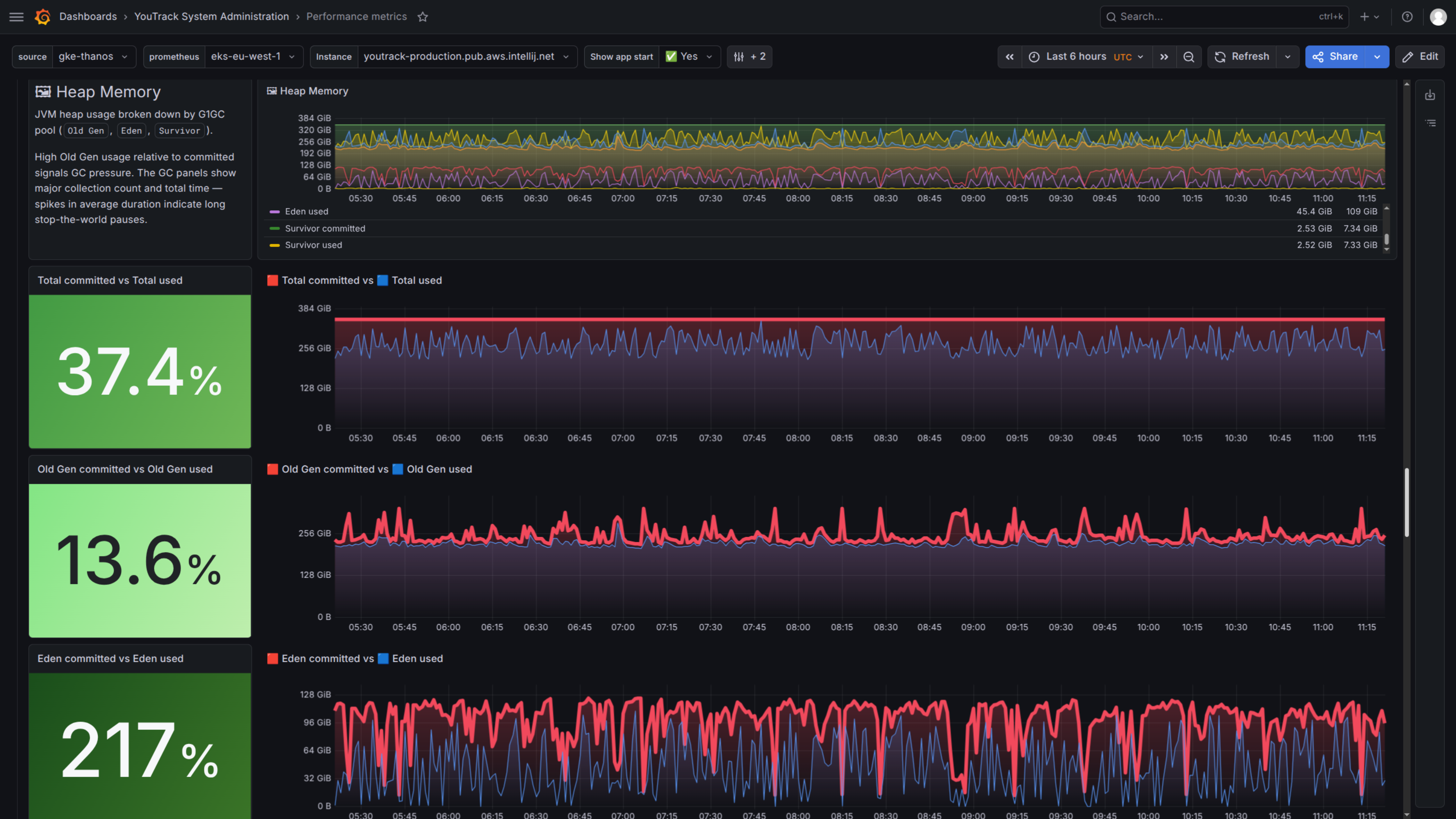Image resolution: width=1456 pixels, height=819 pixels.
Task: Open refresh interval dropdown arrow
Action: (x=1288, y=57)
